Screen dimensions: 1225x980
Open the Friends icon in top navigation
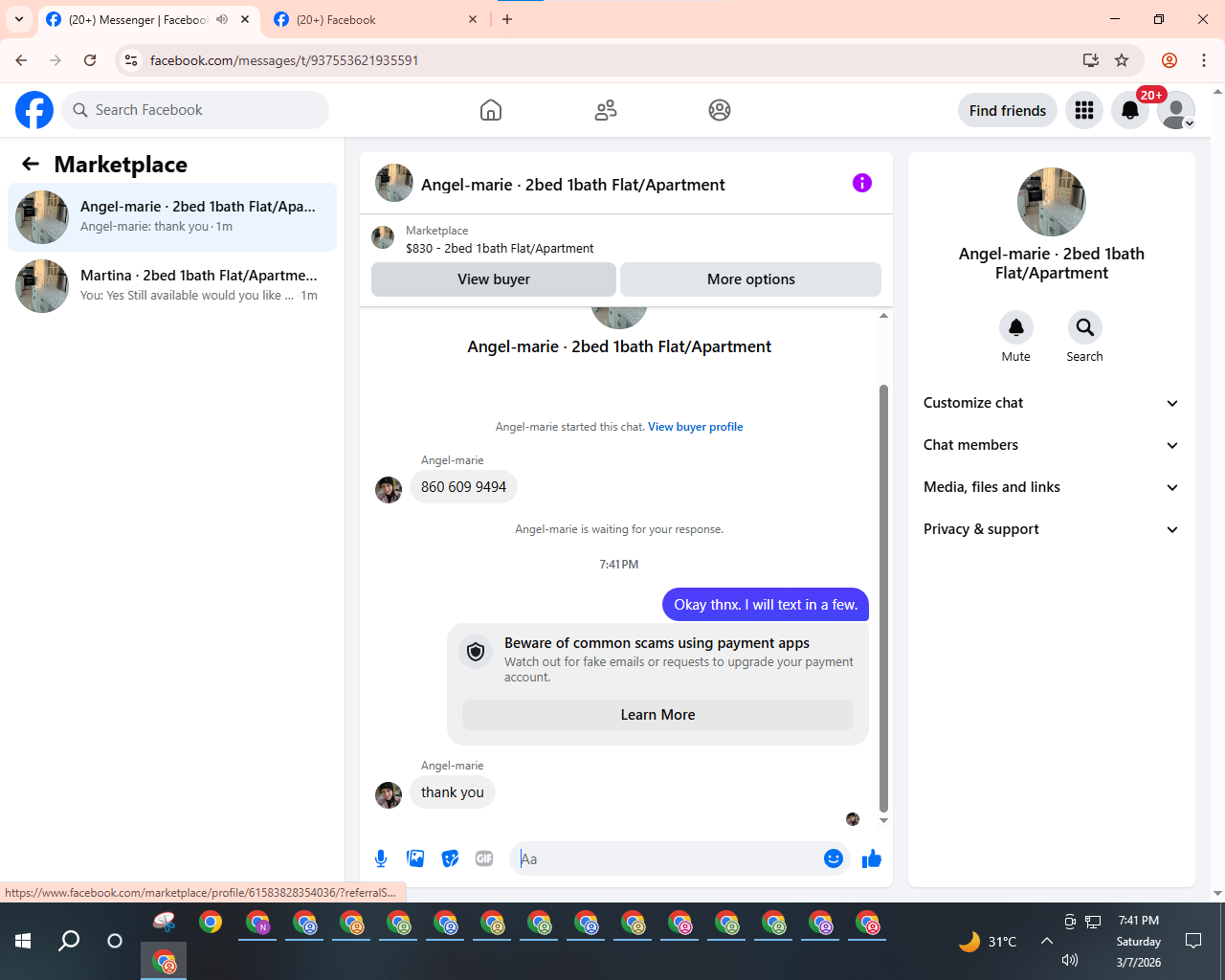pyautogui.click(x=606, y=110)
